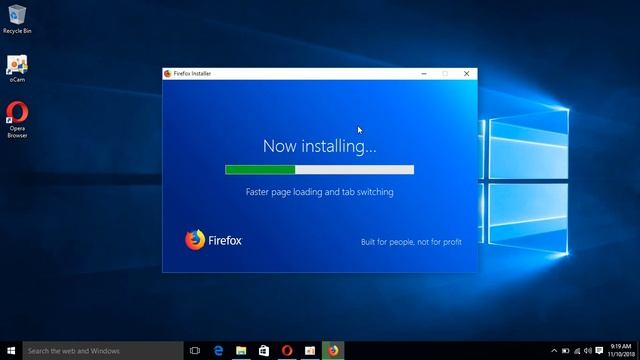
Task: Open the volume control tray icon
Action: pos(588,351)
